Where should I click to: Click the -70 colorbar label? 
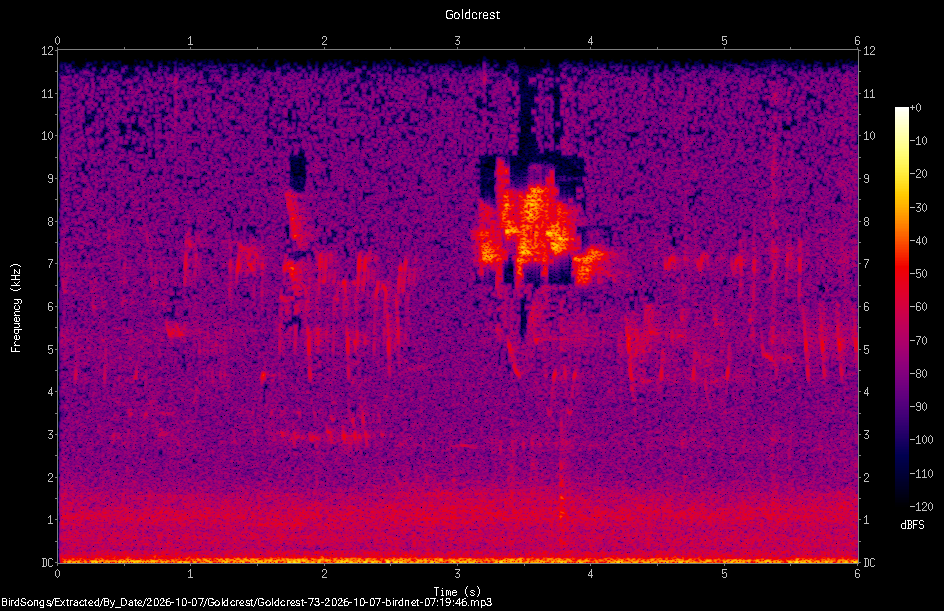(x=918, y=341)
